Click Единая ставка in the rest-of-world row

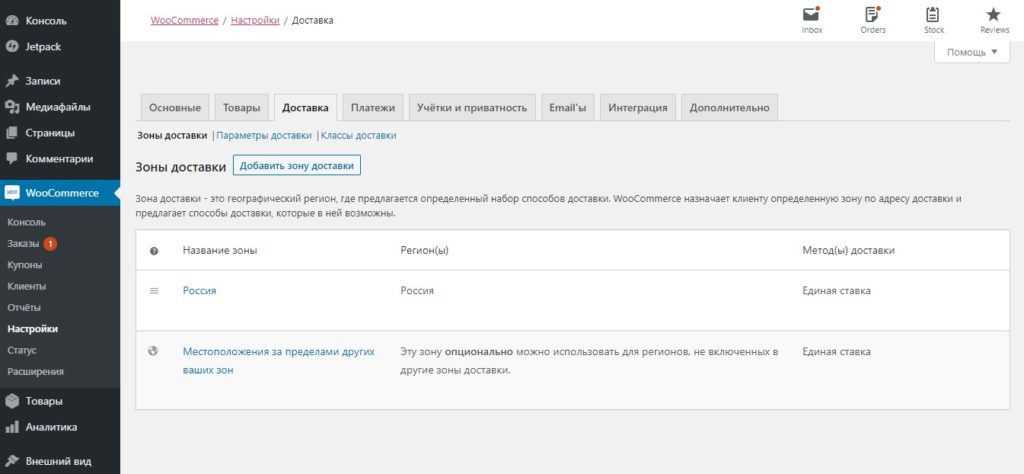pos(836,351)
